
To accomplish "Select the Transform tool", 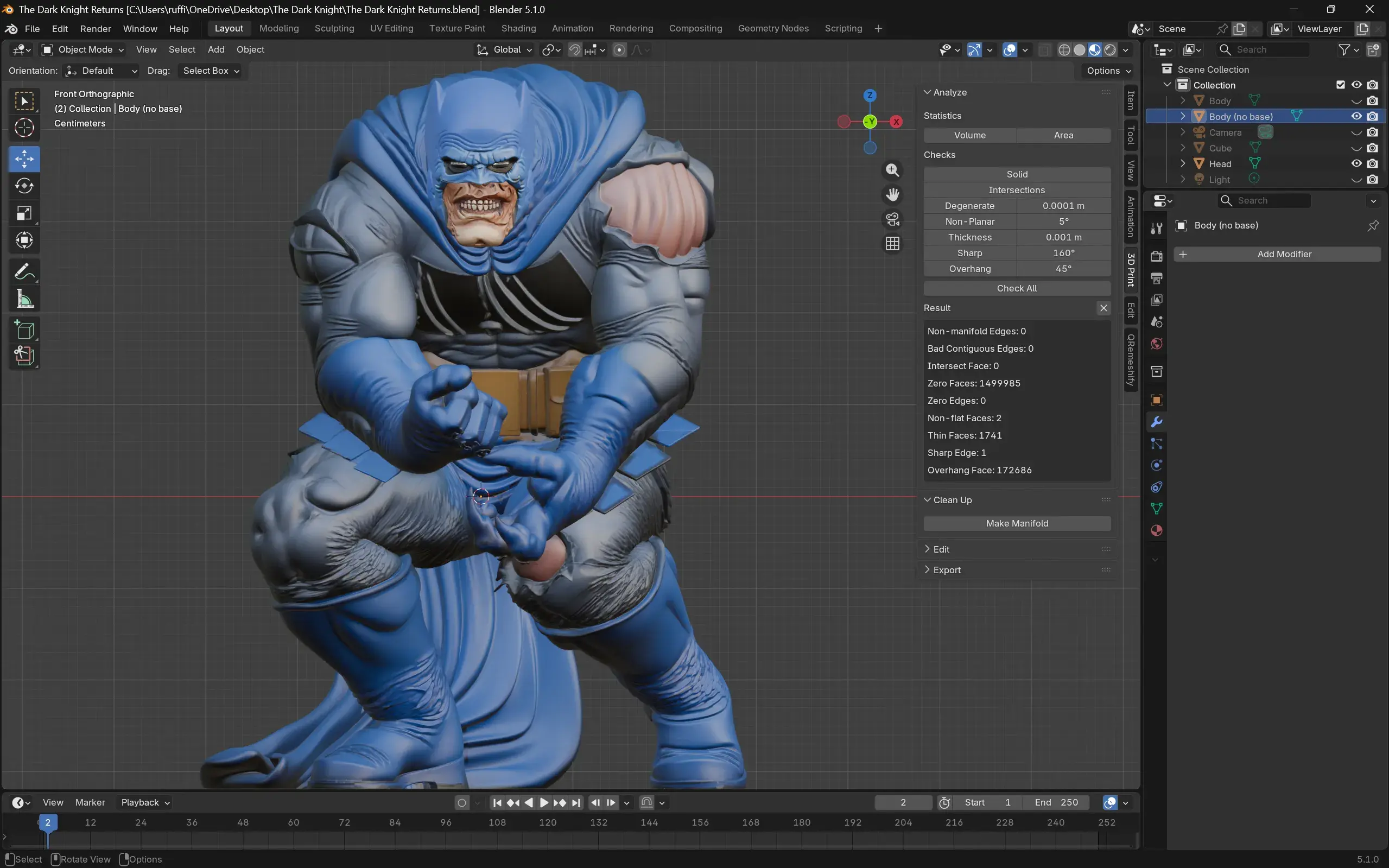I will [24, 240].
